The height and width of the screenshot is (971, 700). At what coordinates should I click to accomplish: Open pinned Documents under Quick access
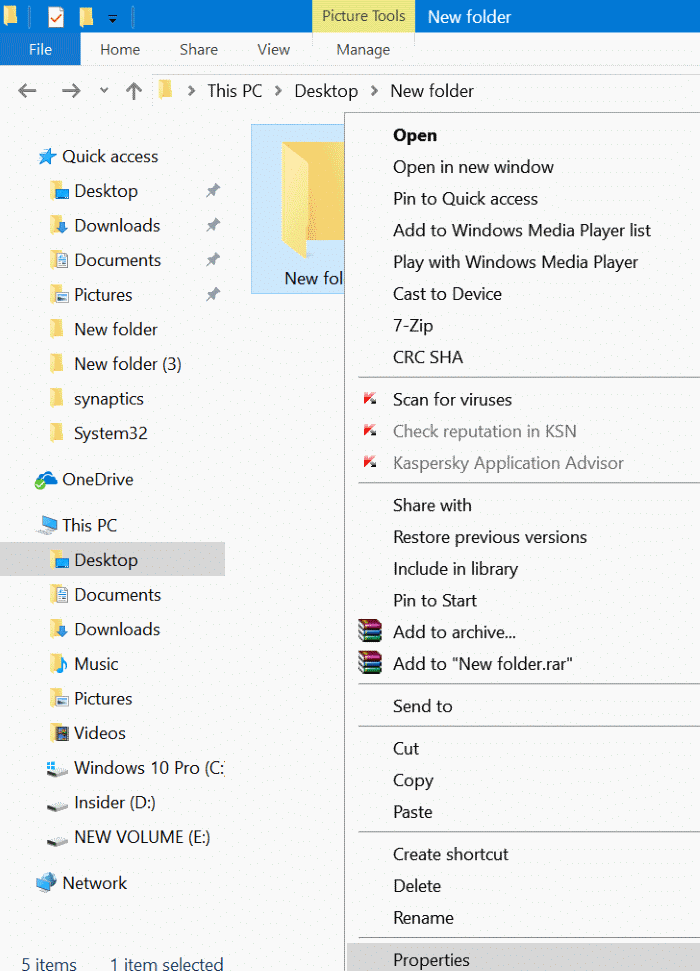tap(118, 260)
